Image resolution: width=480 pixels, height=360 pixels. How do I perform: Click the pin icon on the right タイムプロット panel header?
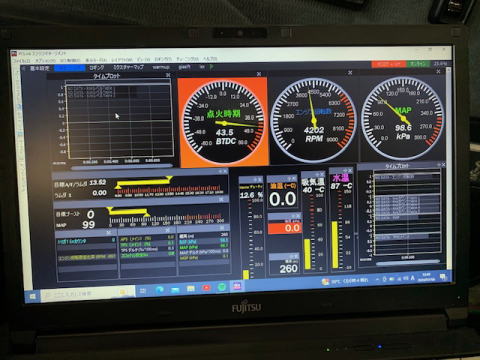tap(438, 165)
